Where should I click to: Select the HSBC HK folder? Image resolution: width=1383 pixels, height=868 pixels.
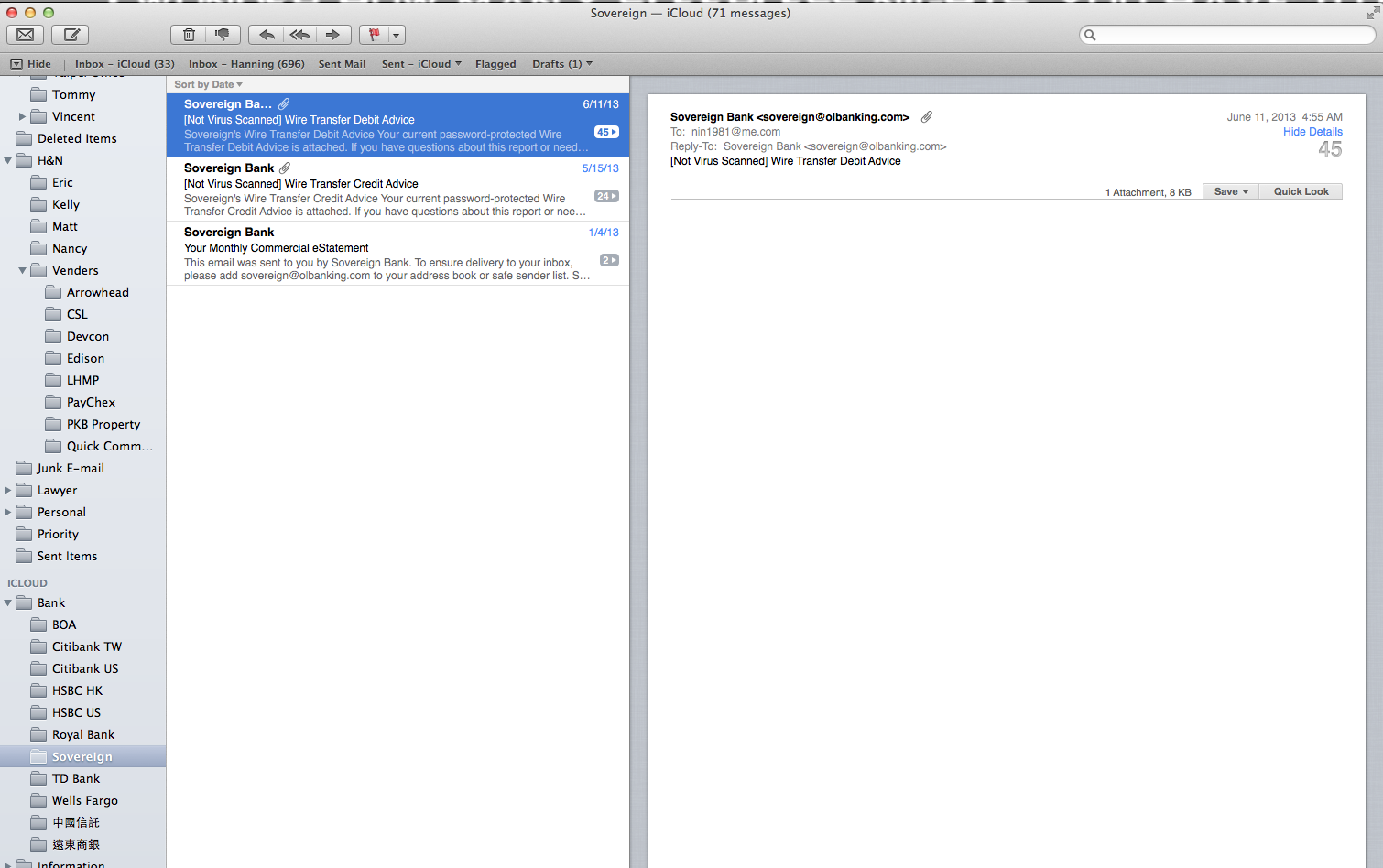[x=66, y=690]
